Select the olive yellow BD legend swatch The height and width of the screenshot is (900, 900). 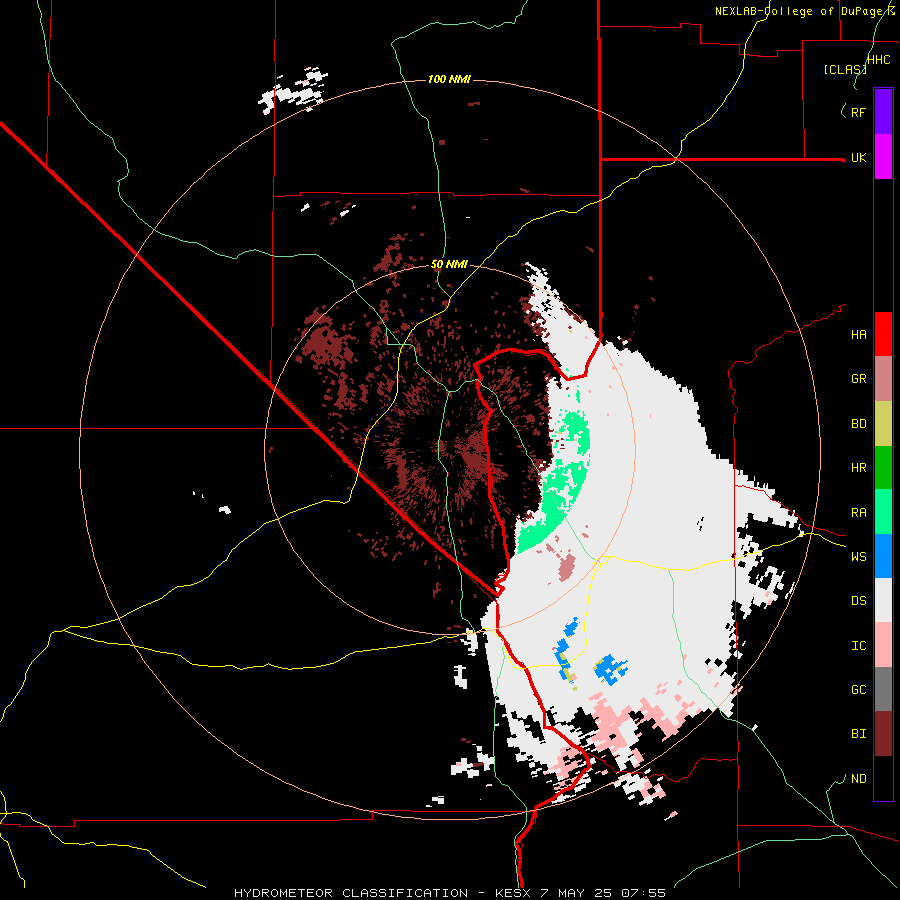point(883,424)
